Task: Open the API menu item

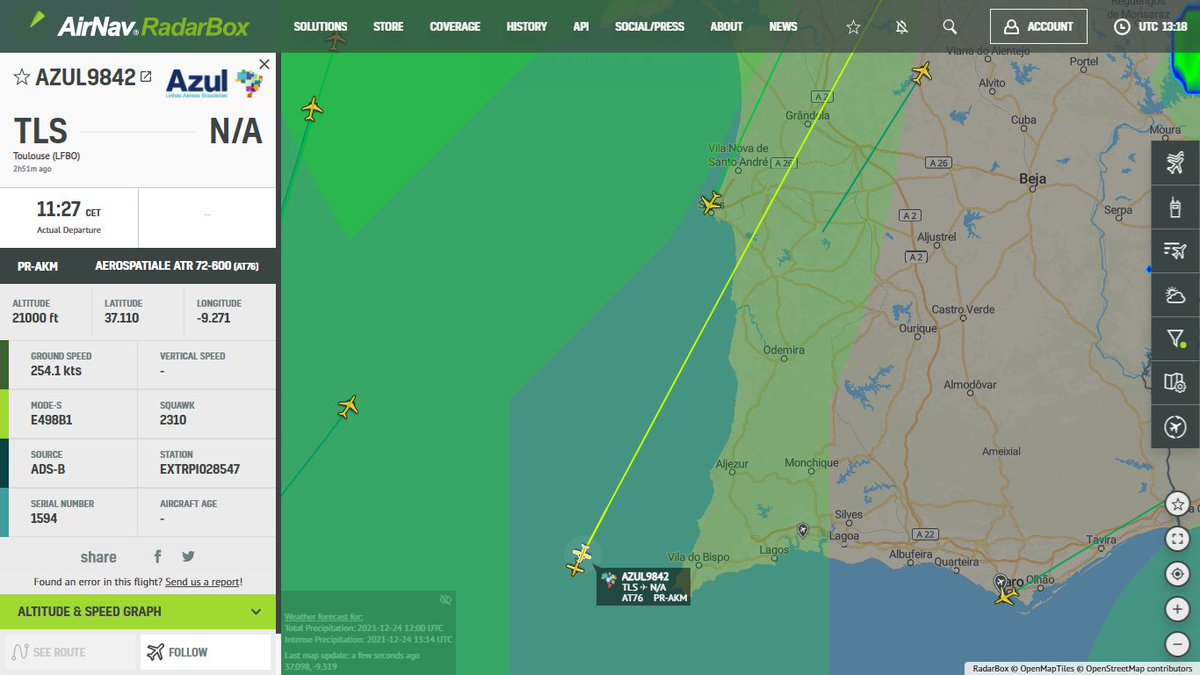Action: pyautogui.click(x=581, y=27)
